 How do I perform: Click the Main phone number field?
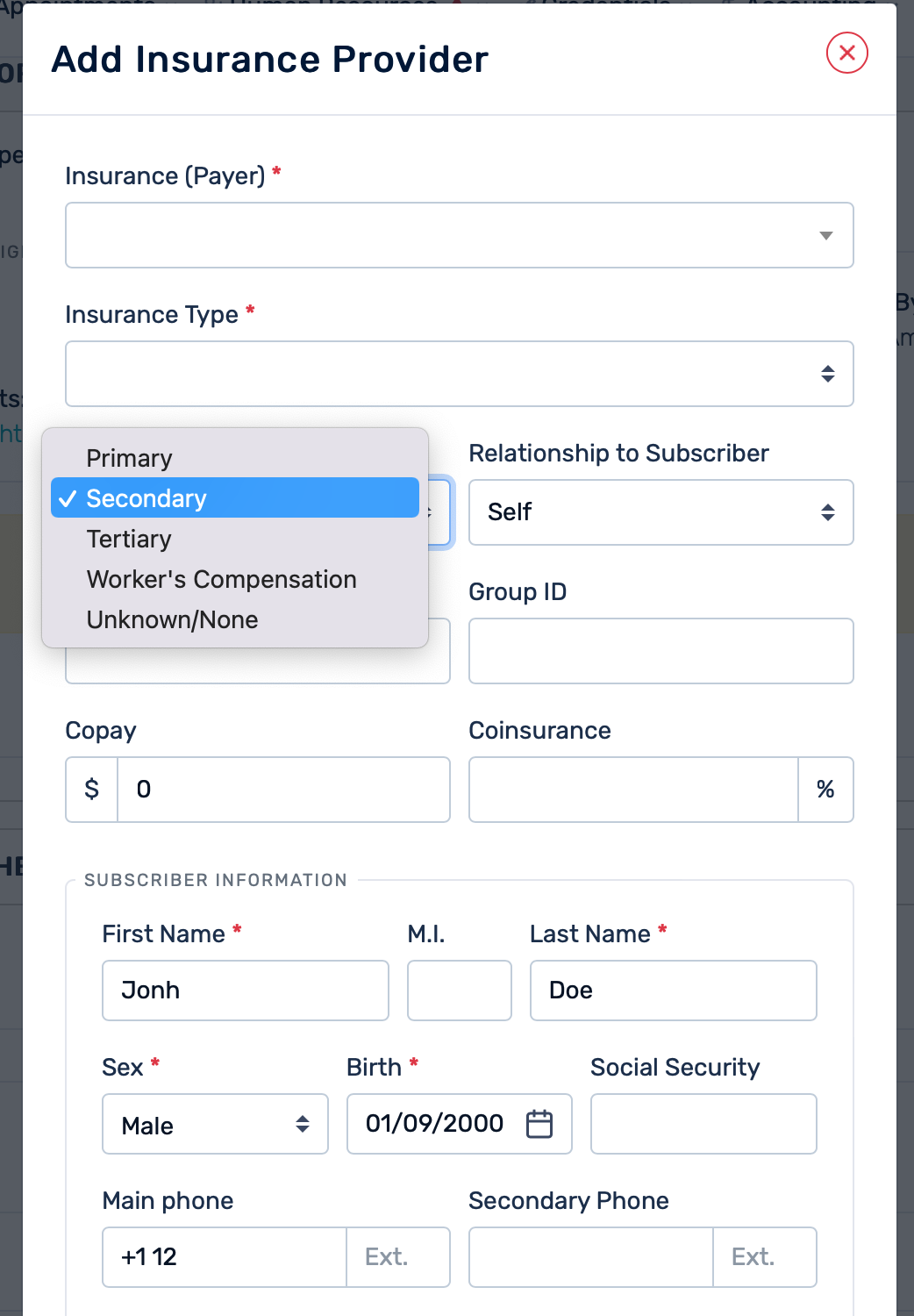pos(225,1257)
